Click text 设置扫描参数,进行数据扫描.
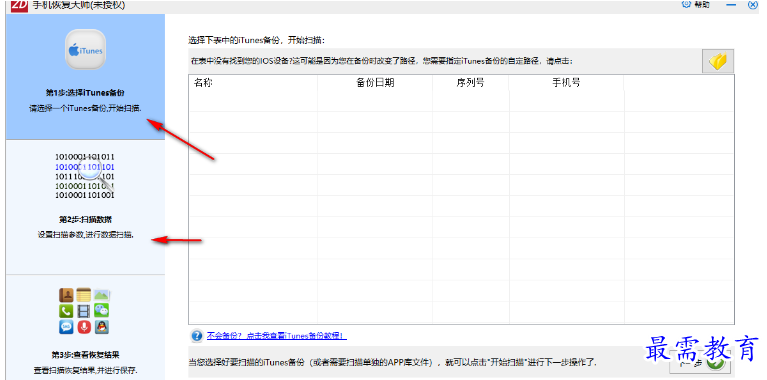This screenshot has height=380, width=767. (x=85, y=235)
